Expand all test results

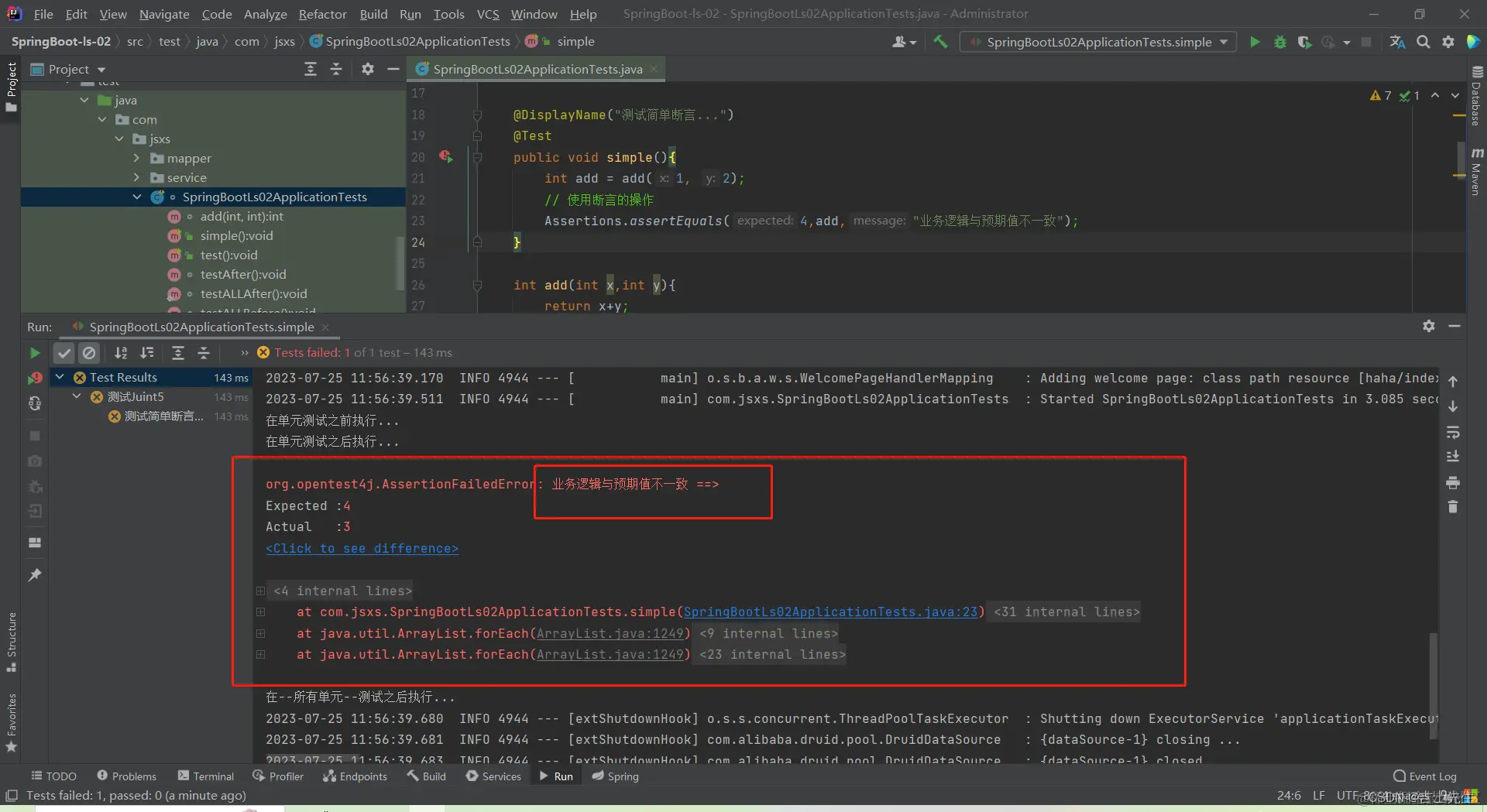pos(178,353)
